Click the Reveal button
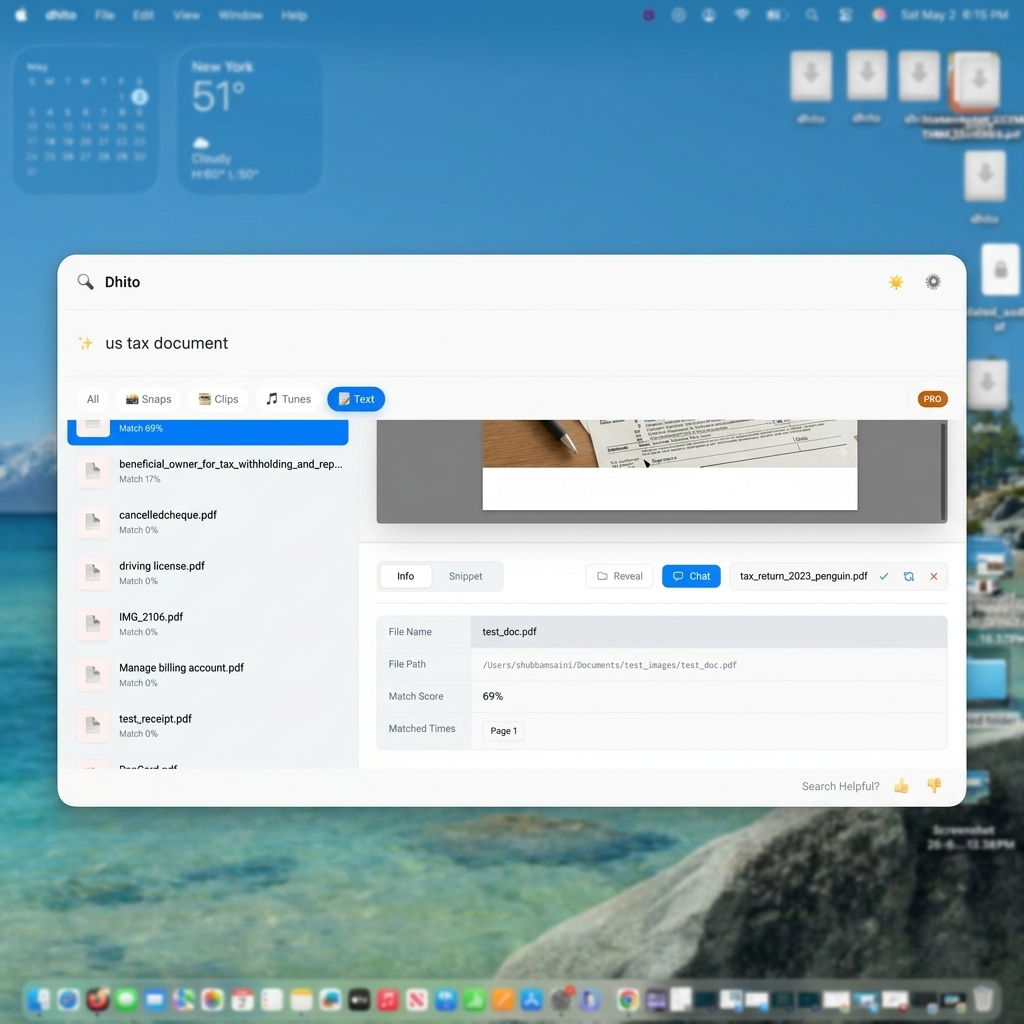 point(619,576)
